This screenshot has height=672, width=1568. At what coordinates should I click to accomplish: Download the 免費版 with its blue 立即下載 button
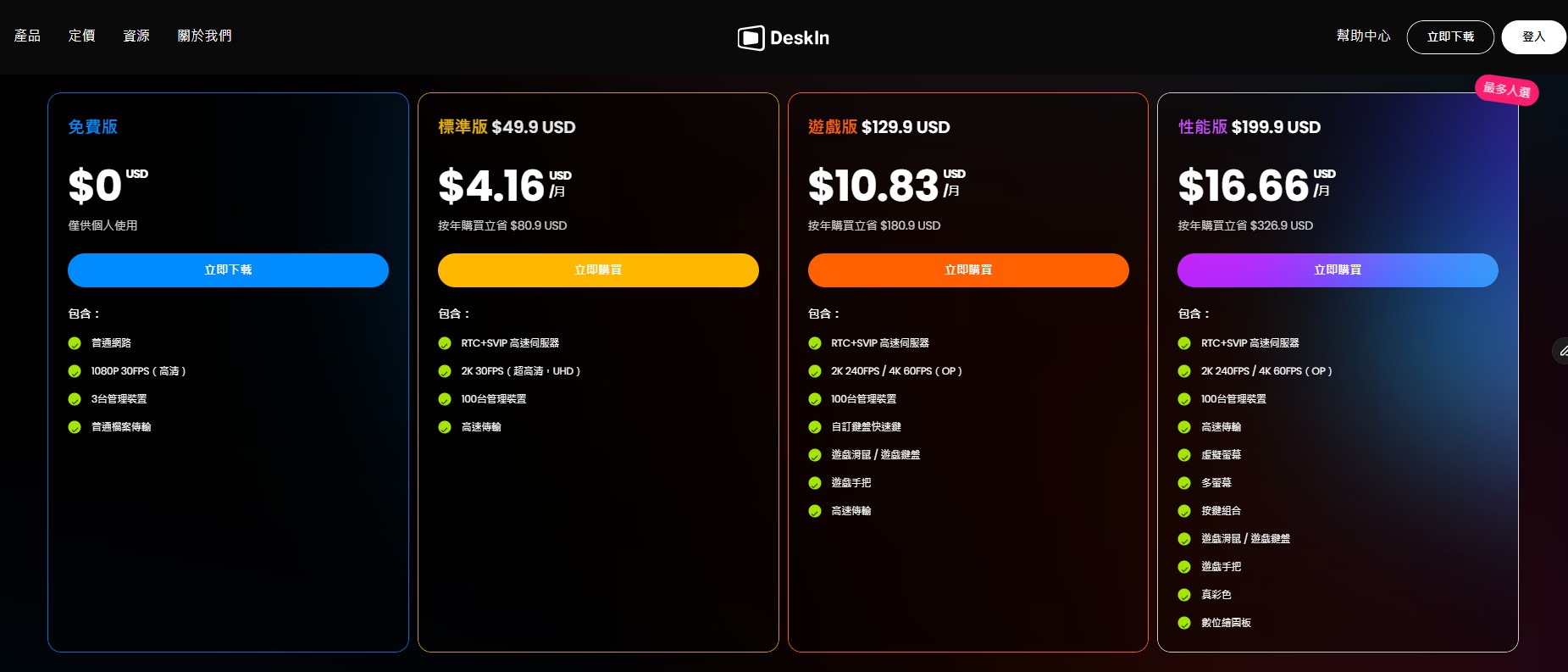coord(228,270)
